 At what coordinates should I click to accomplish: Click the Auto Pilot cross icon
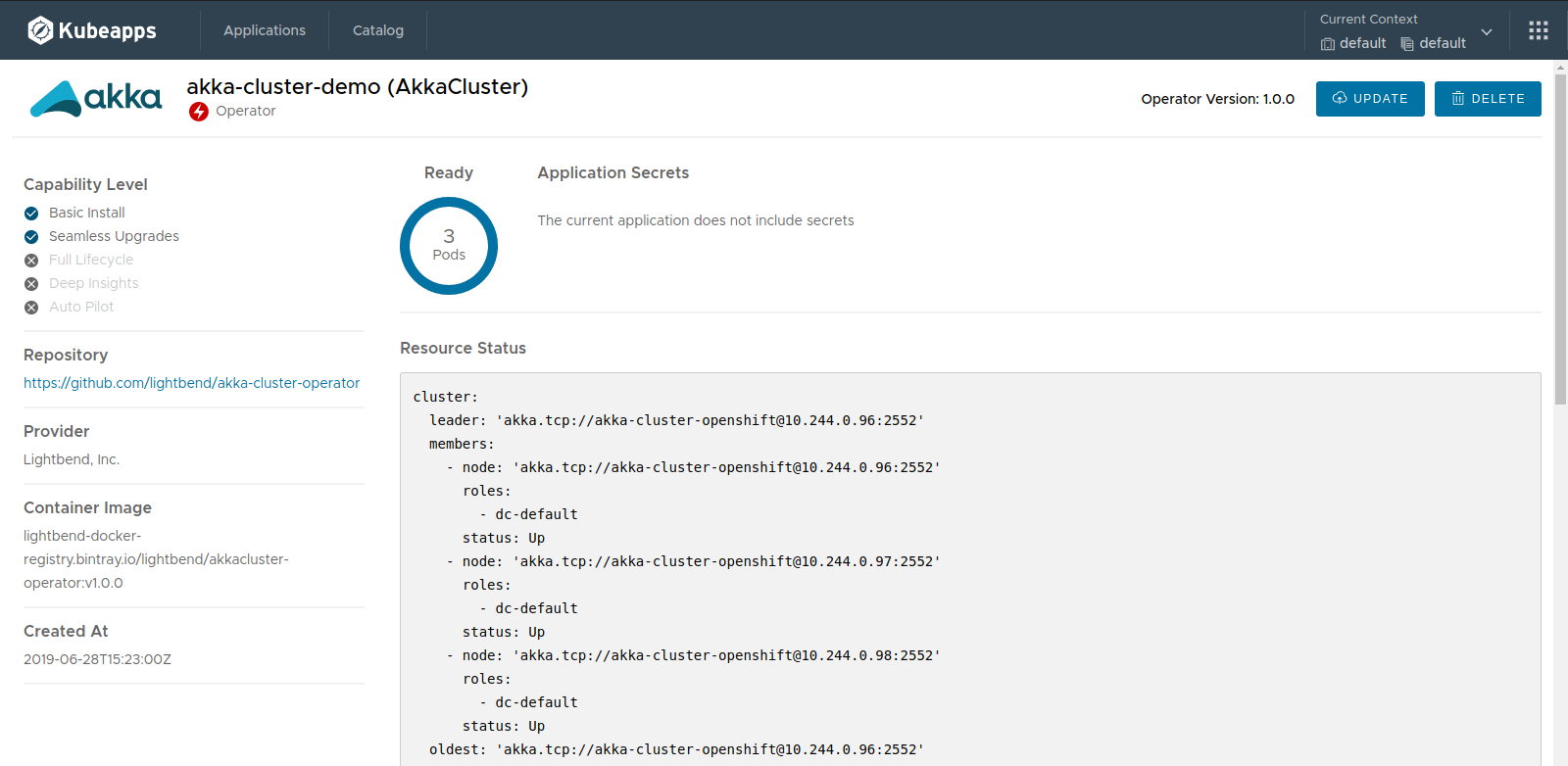tap(31, 308)
